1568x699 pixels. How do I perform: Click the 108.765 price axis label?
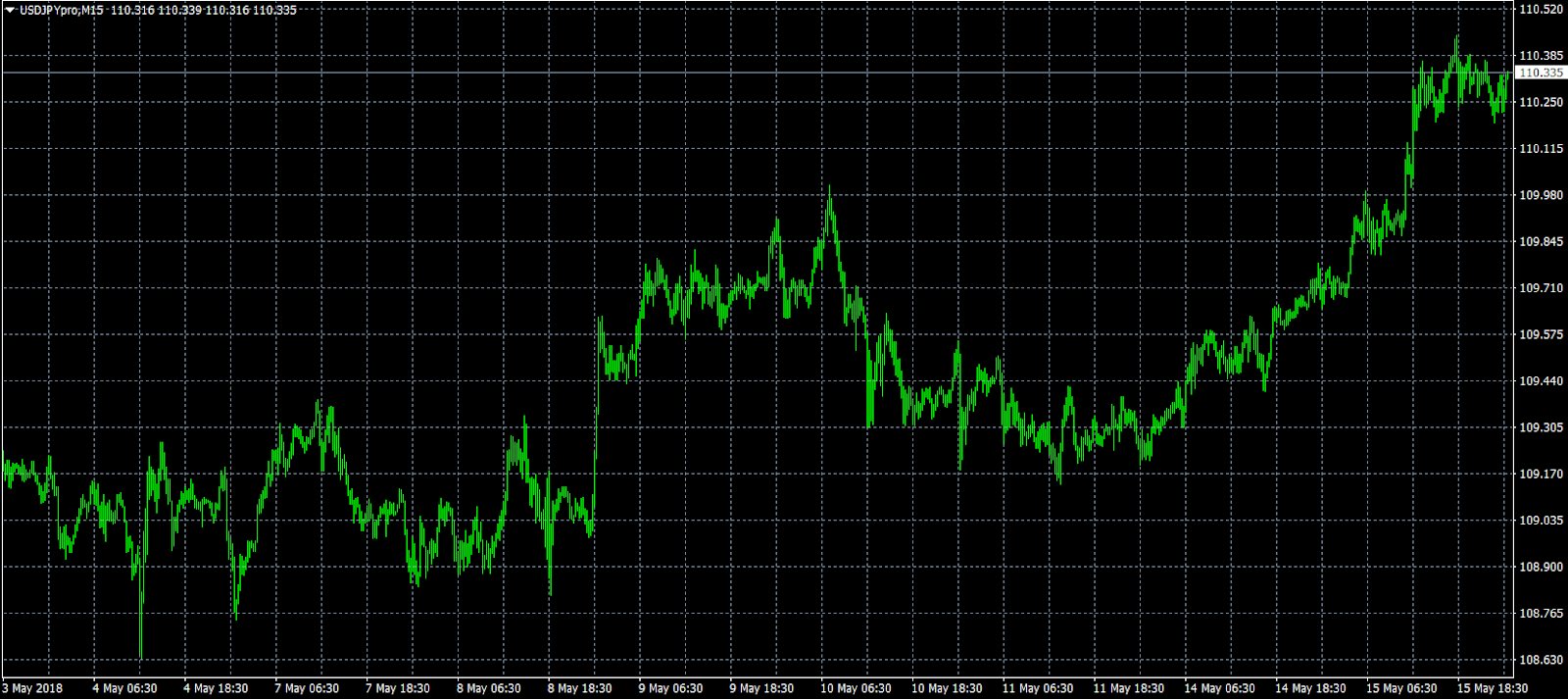pyautogui.click(x=1541, y=614)
